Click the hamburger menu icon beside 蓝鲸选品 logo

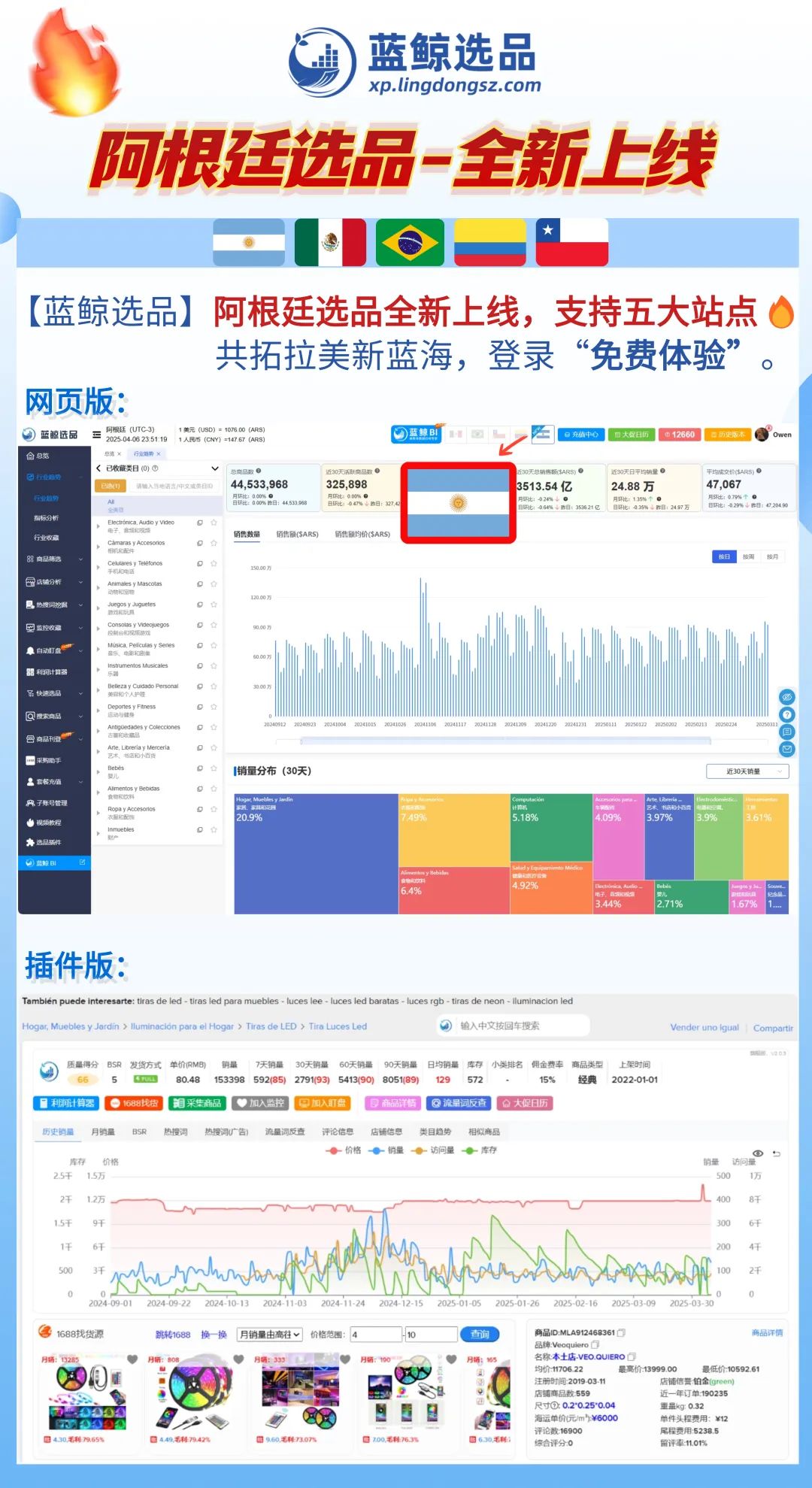pyautogui.click(x=96, y=435)
